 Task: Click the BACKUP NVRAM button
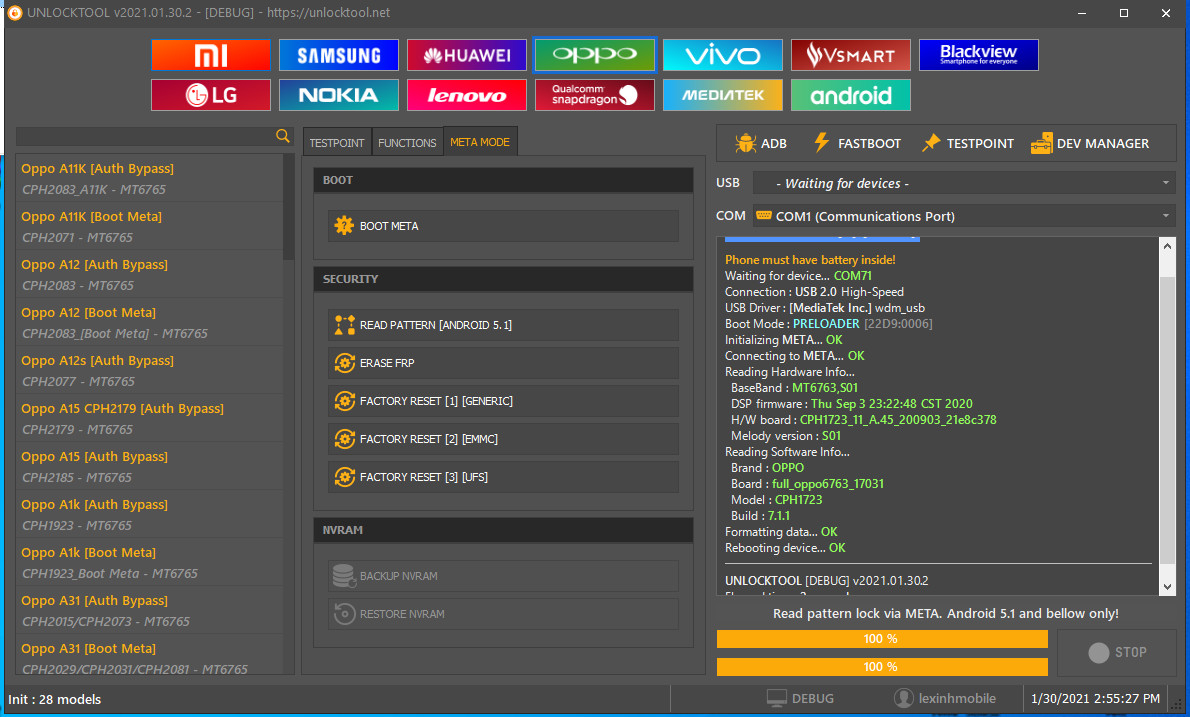(503, 576)
